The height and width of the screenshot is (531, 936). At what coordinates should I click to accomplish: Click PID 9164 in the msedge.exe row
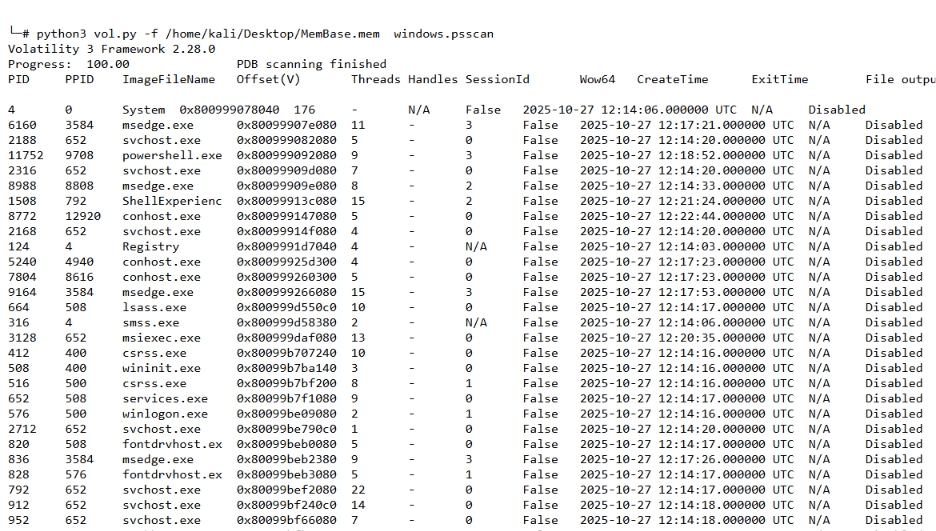[22, 292]
